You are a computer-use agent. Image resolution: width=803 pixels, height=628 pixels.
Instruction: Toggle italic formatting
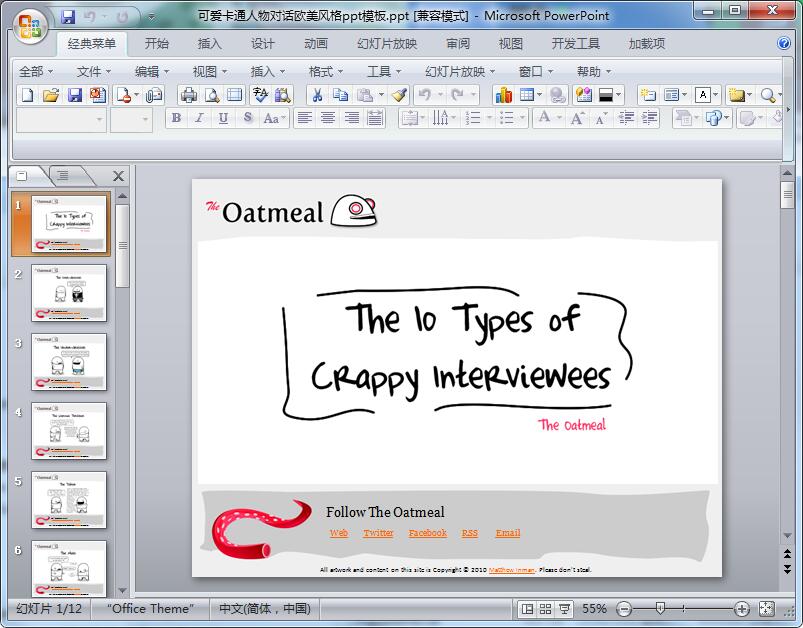199,118
